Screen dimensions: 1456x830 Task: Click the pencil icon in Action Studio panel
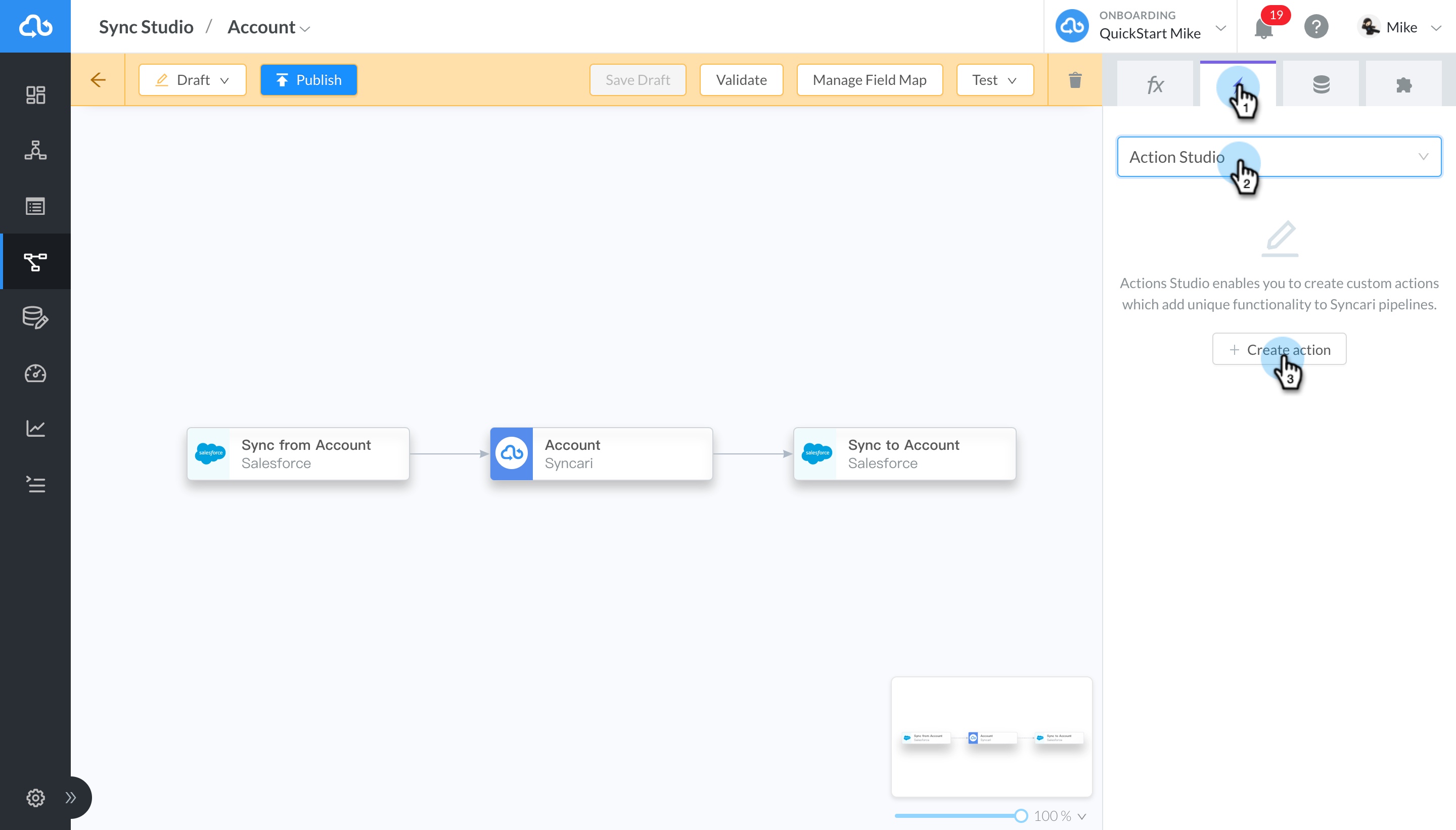click(x=1280, y=238)
